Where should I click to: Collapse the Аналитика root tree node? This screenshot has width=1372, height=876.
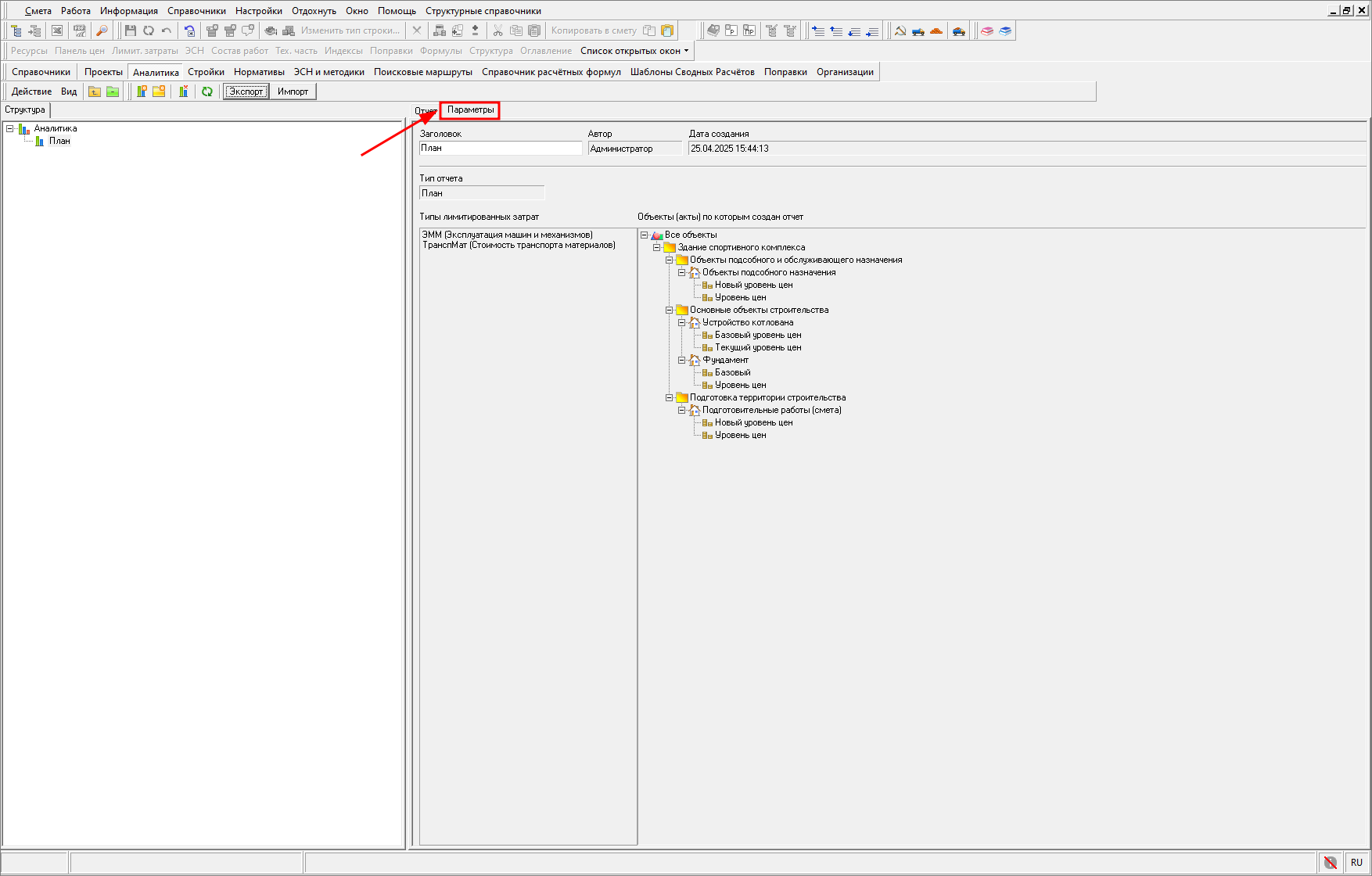tap(10, 129)
